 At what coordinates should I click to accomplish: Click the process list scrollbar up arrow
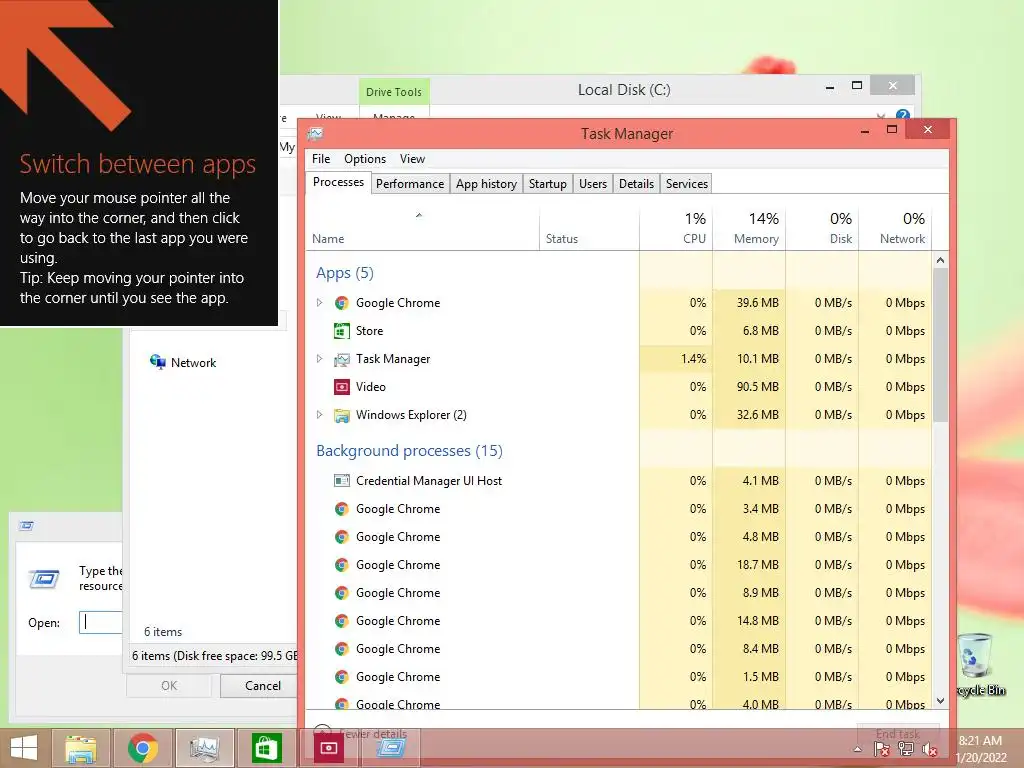pyautogui.click(x=940, y=261)
